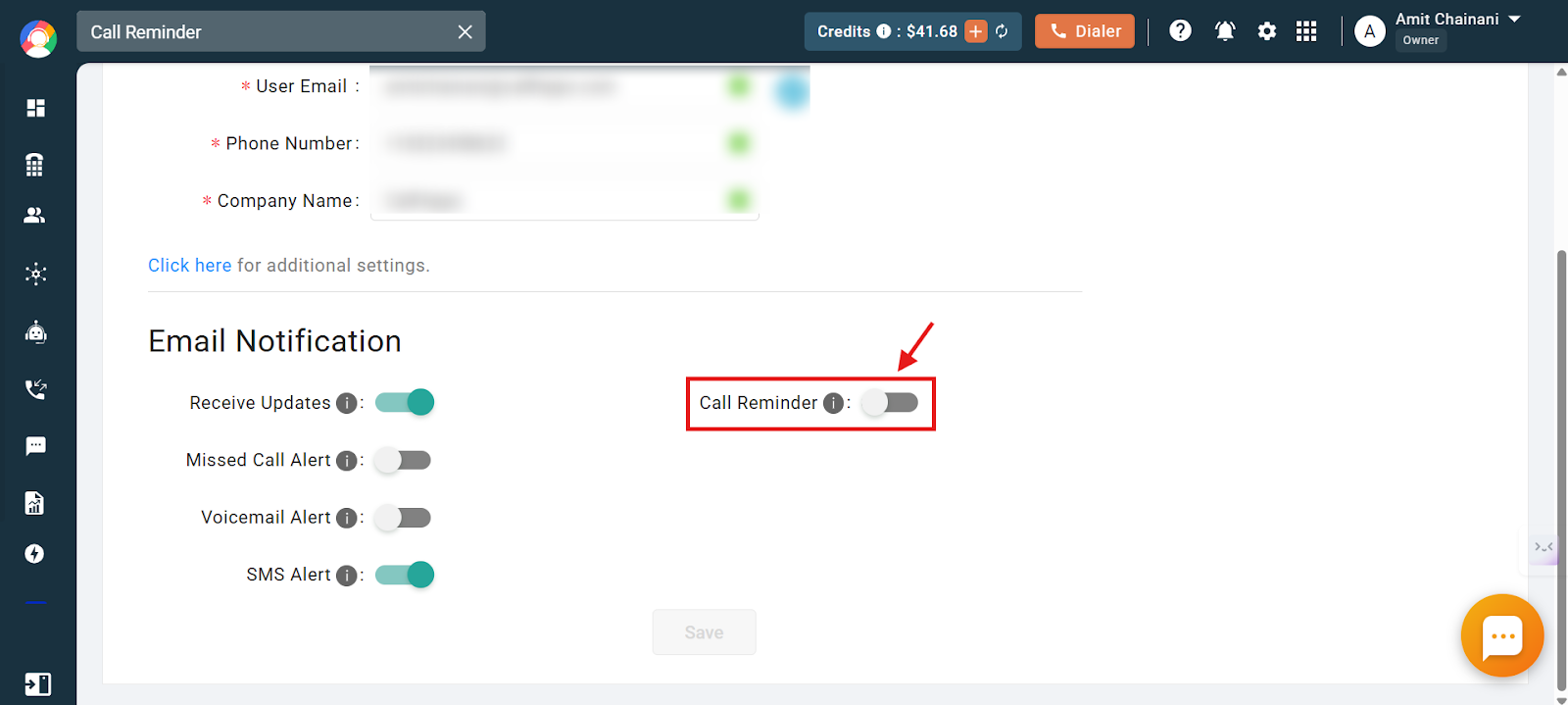Viewport: 1568px width, 705px height.
Task: Disable the SMS Alert toggle
Action: [405, 575]
